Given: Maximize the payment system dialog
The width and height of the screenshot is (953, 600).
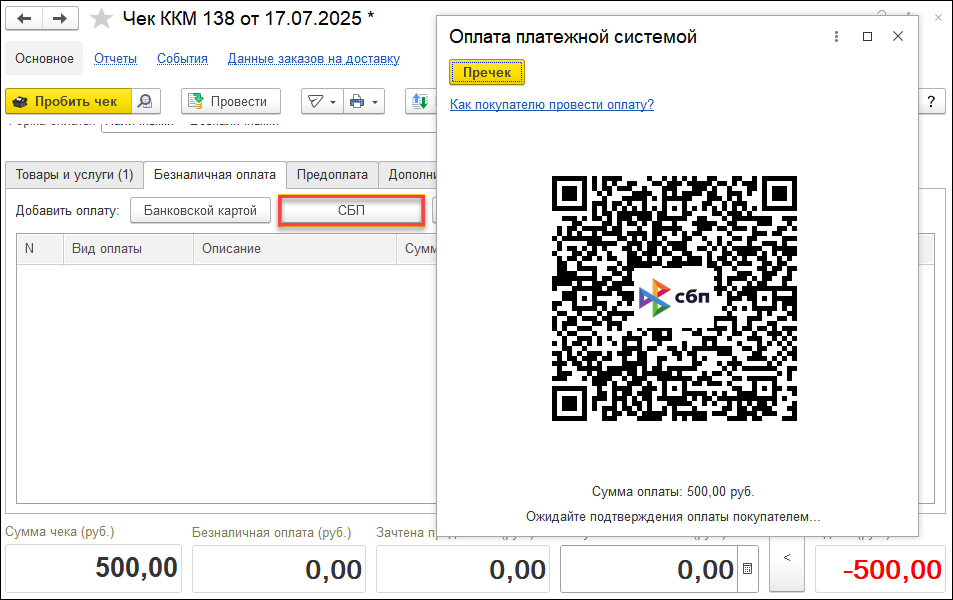Looking at the screenshot, I should click(x=867, y=36).
